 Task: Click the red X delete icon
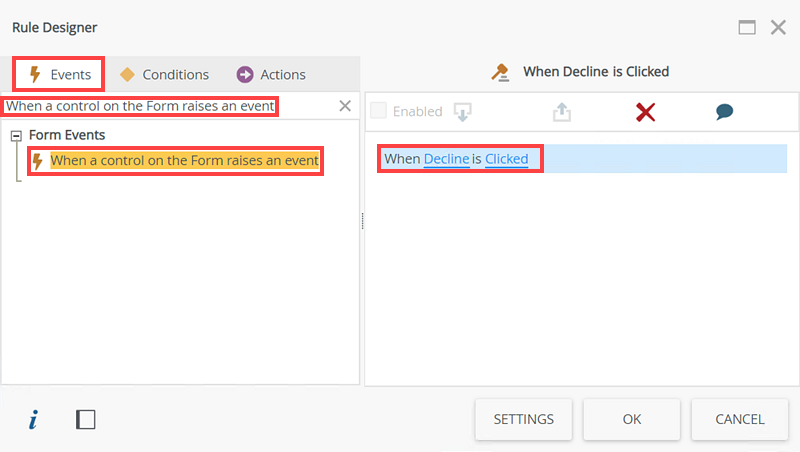(x=646, y=112)
